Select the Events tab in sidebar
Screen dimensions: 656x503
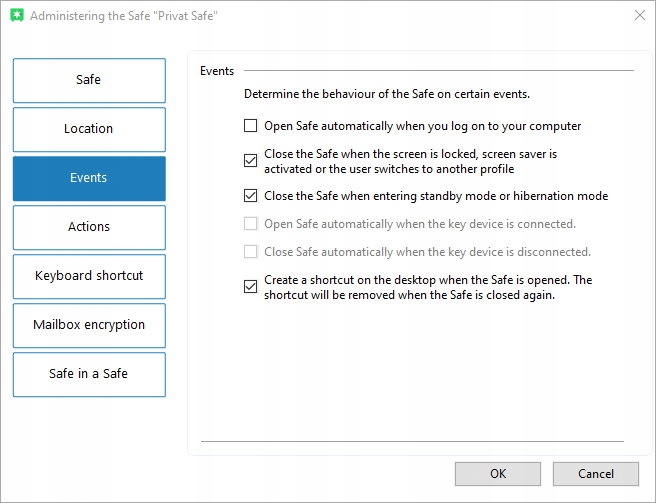(89, 178)
